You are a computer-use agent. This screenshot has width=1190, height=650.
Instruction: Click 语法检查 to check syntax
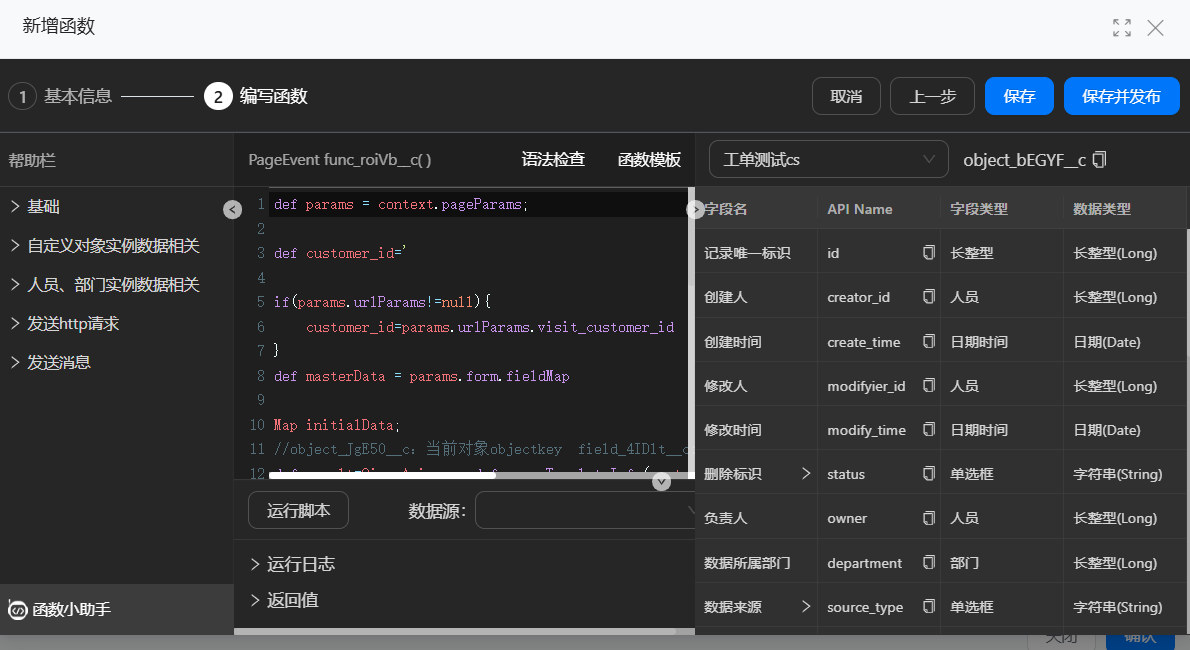coord(553,160)
